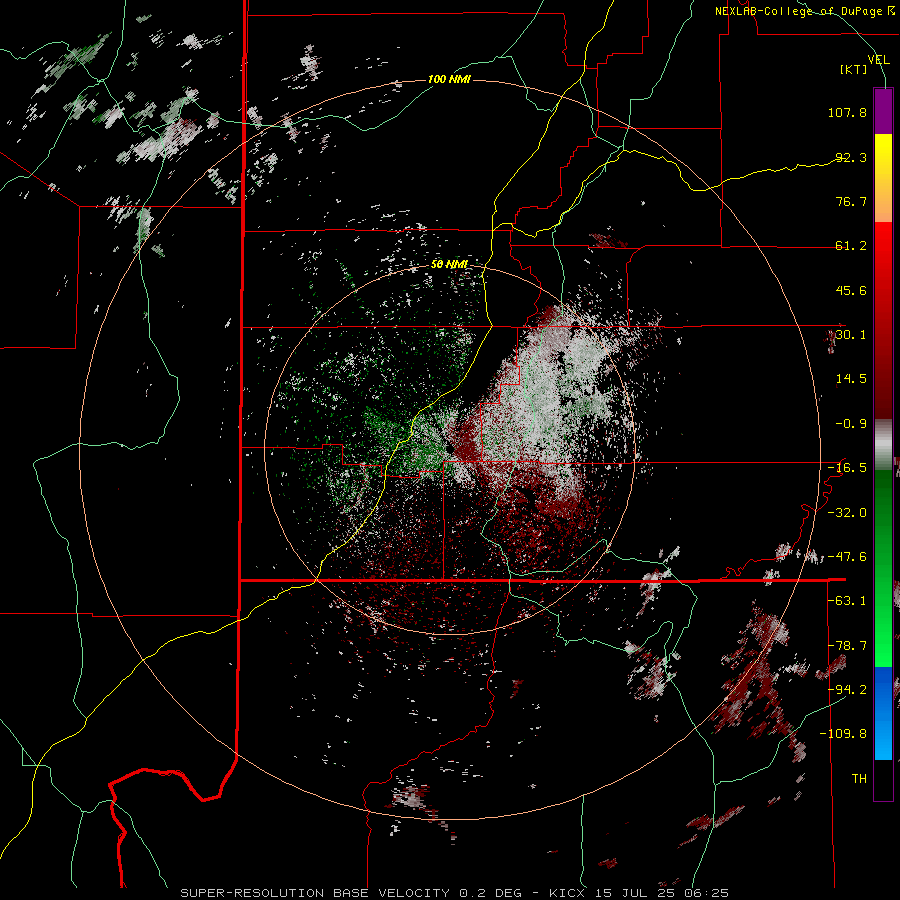Click the VEL legend title
900x900 pixels.
(x=878, y=60)
